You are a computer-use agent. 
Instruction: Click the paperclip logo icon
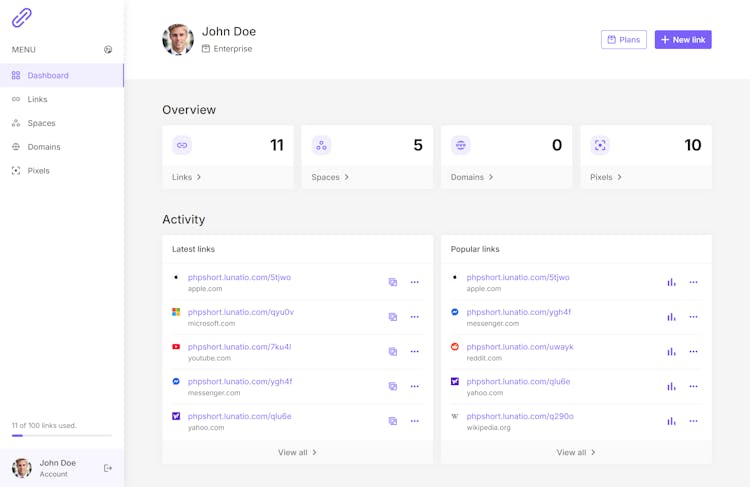coord(22,17)
